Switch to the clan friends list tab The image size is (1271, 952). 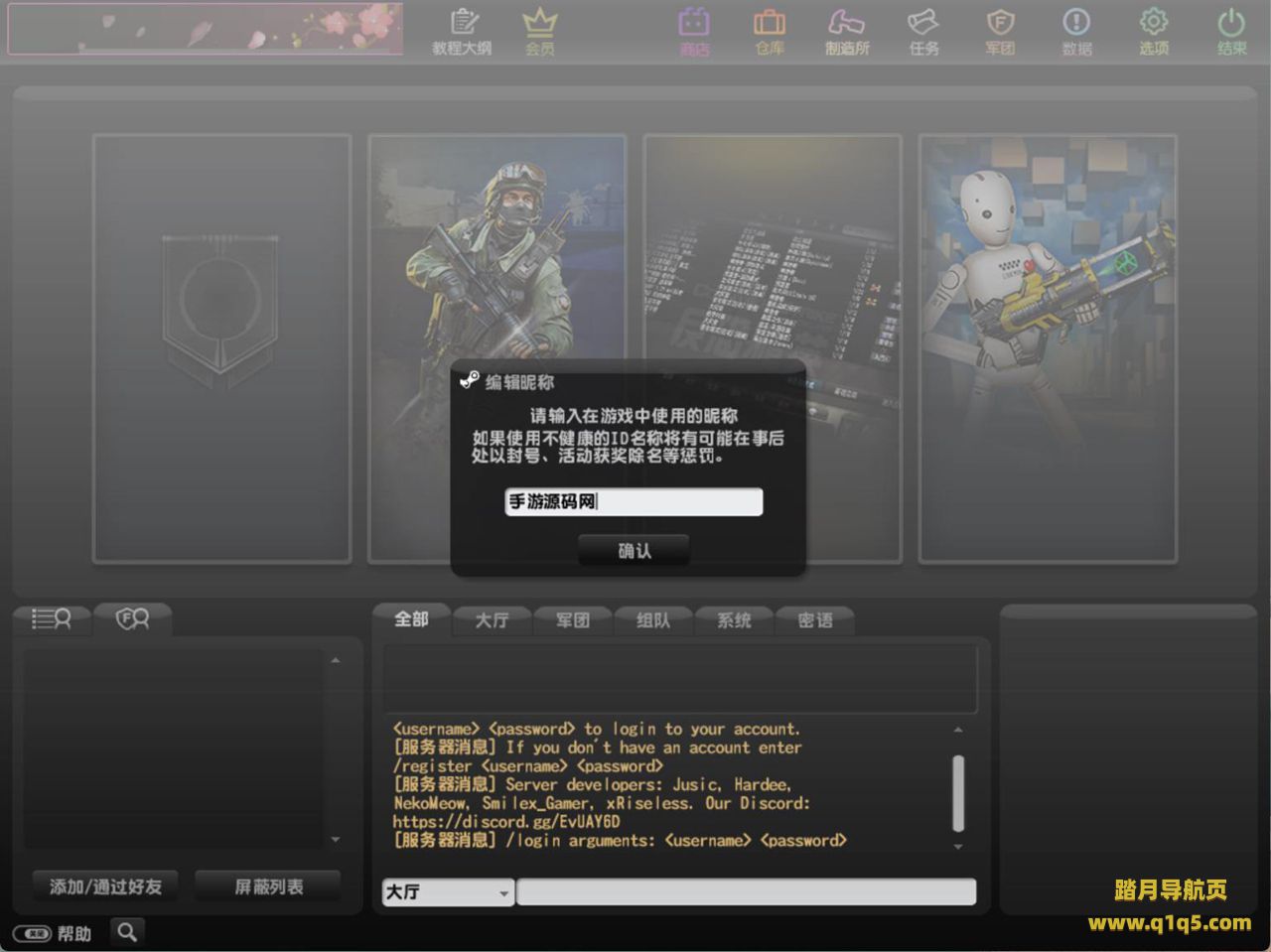[x=132, y=619]
